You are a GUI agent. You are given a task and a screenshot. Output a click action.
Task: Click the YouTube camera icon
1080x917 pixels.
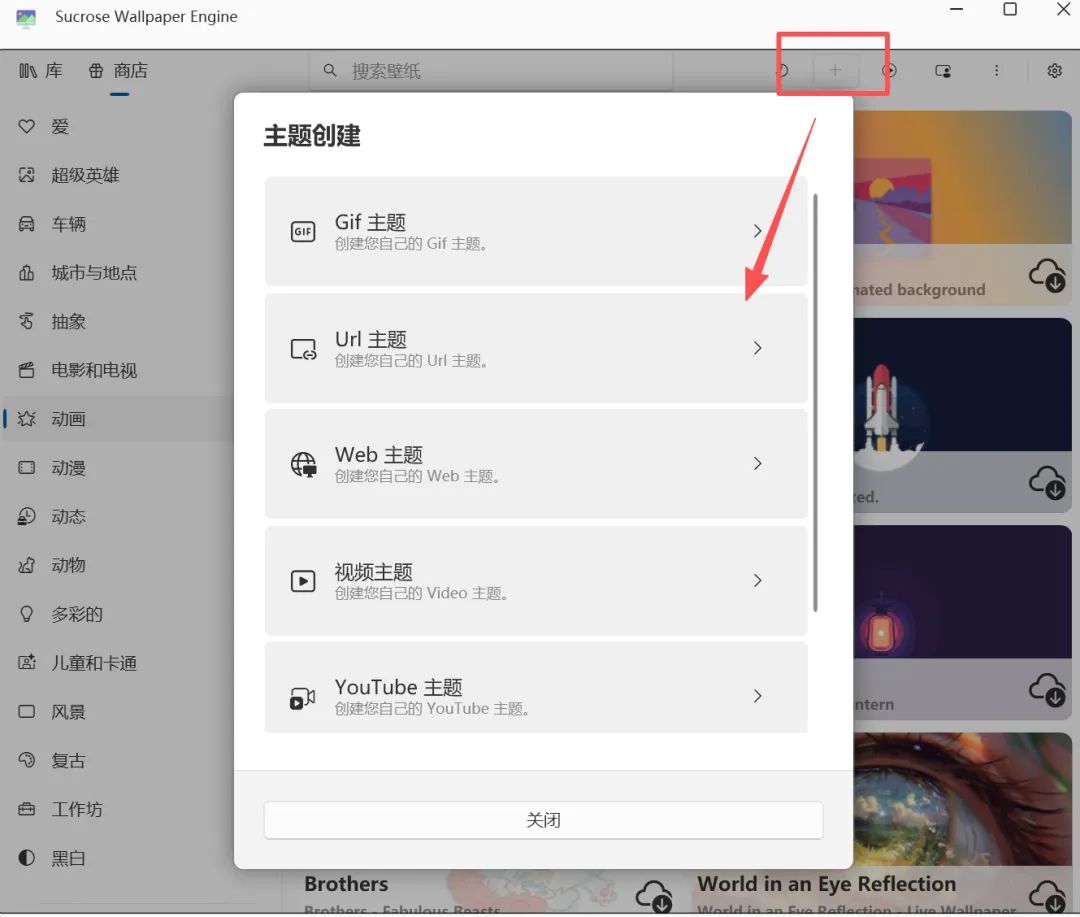click(x=302, y=699)
